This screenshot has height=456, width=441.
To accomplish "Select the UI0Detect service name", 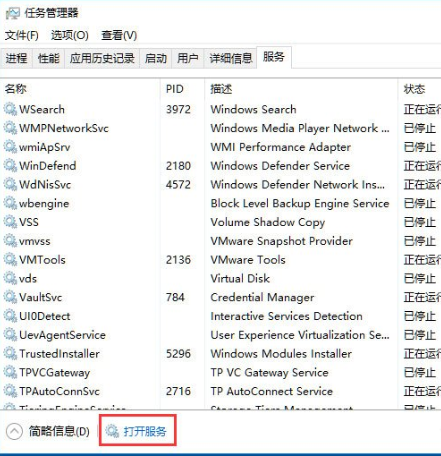I will (x=45, y=316).
